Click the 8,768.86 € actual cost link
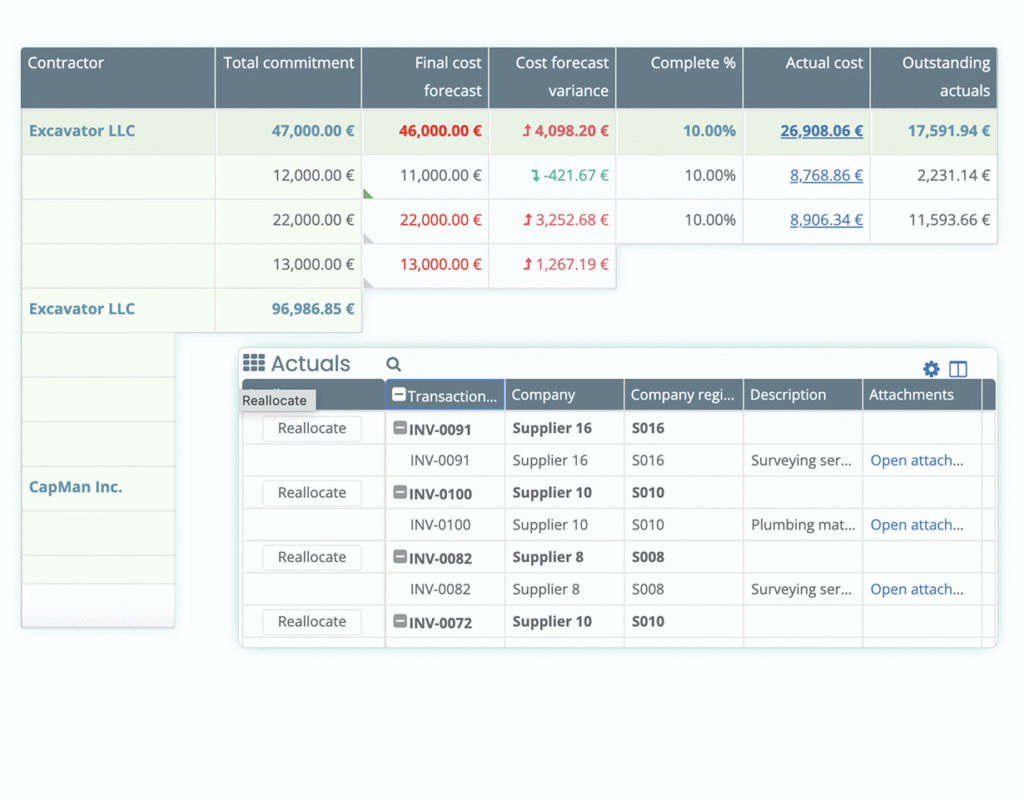Viewport: 1024px width, 801px height. [x=826, y=175]
